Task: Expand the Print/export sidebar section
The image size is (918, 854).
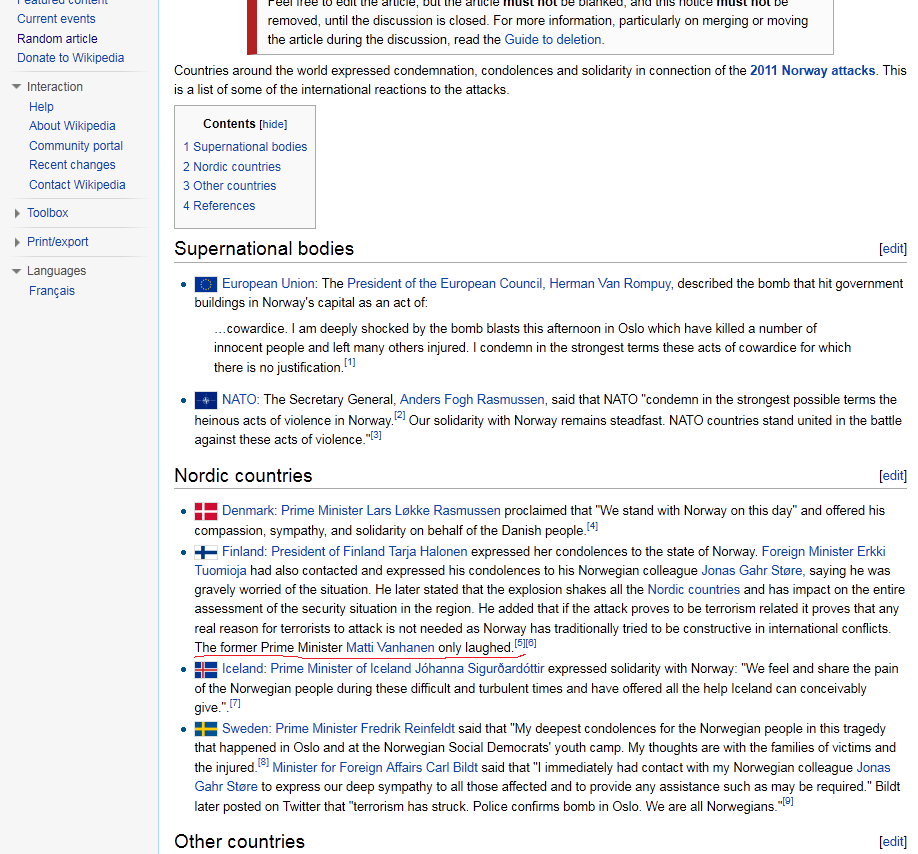Action: [x=17, y=242]
